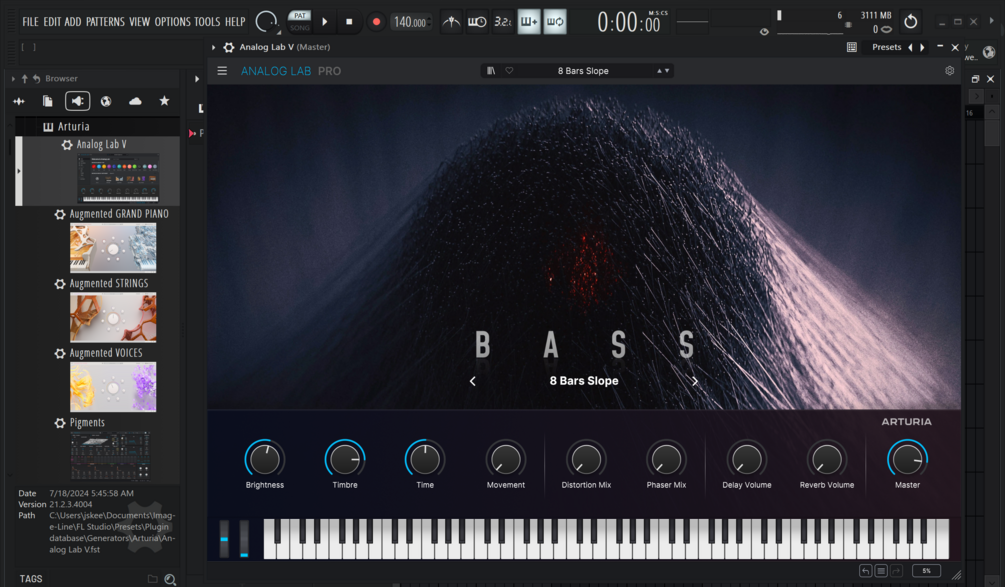Toggle wait for input before playing
This screenshot has width=1005, height=587.
(477, 22)
